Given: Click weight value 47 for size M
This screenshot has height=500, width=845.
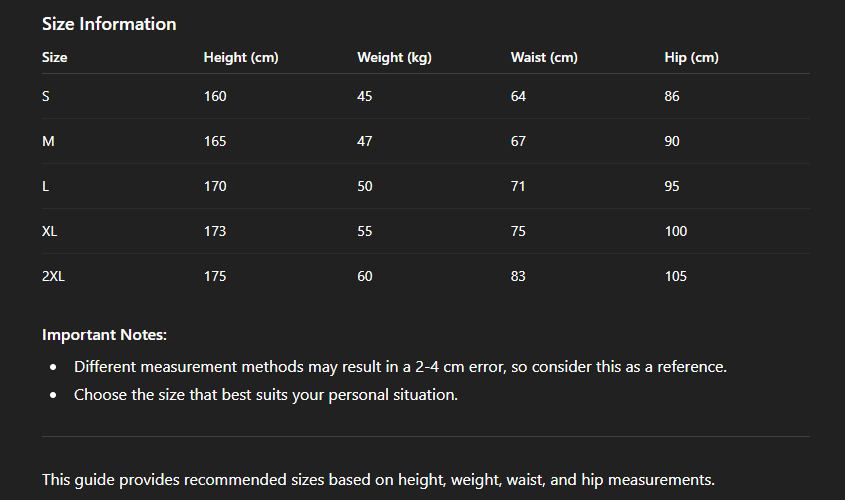Looking at the screenshot, I should pyautogui.click(x=365, y=141).
